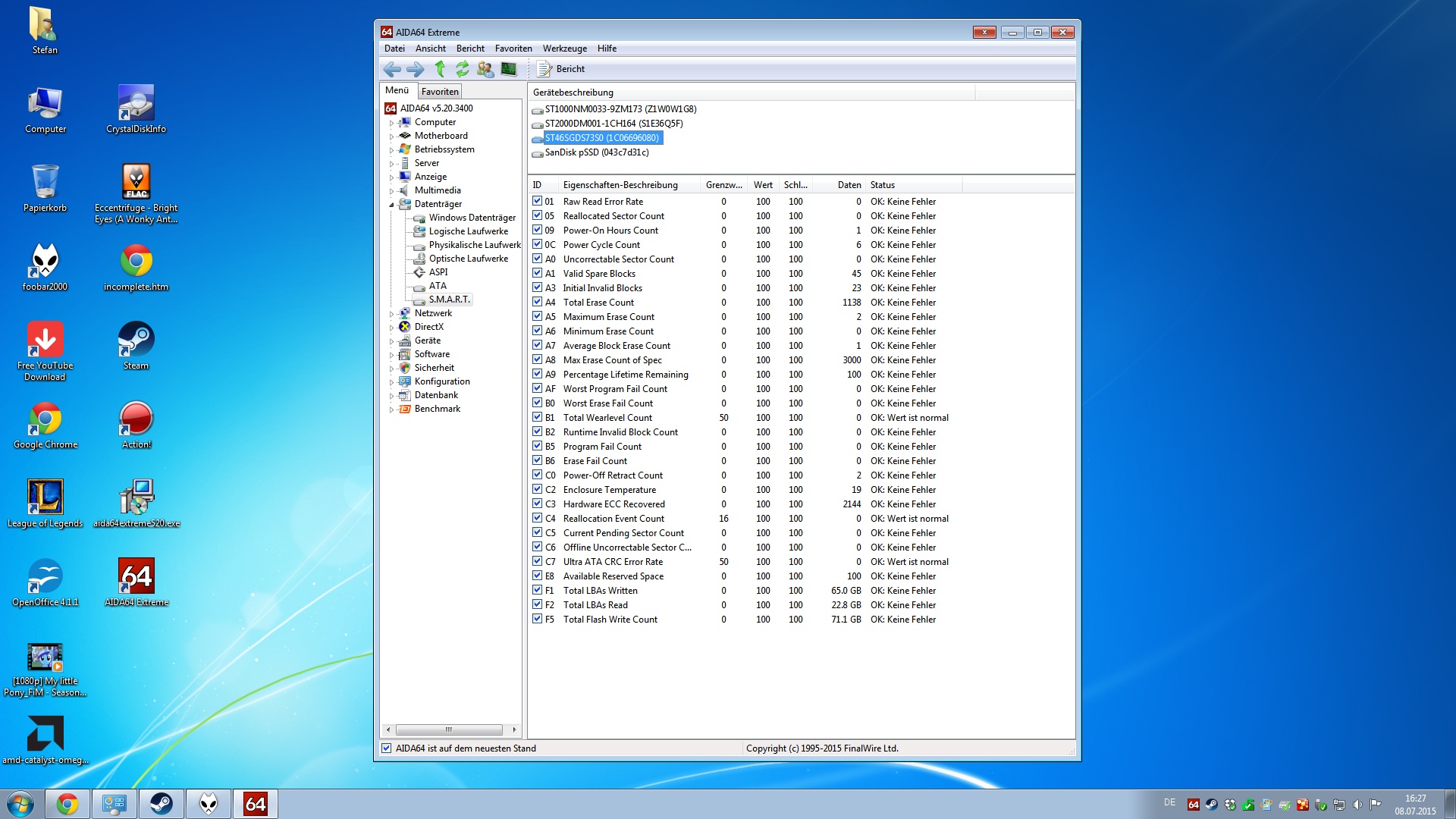Viewport: 1456px width, 819px height.
Task: Expand the Benchmark tree node
Action: click(392, 409)
